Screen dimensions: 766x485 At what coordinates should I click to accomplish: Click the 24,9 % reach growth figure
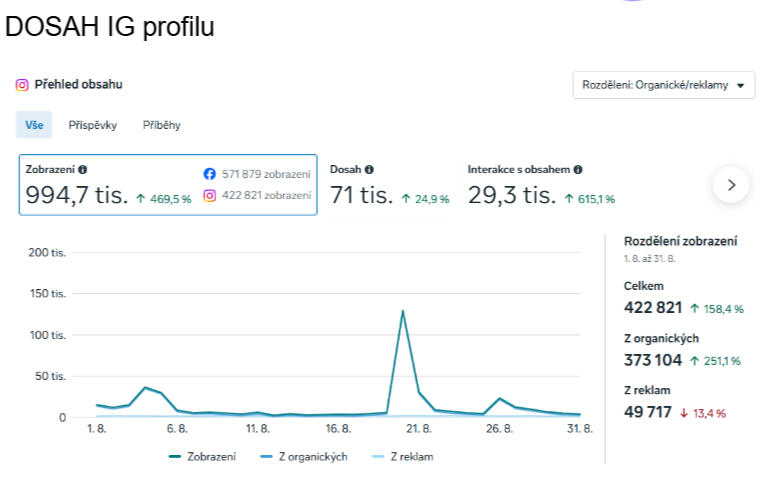432,199
